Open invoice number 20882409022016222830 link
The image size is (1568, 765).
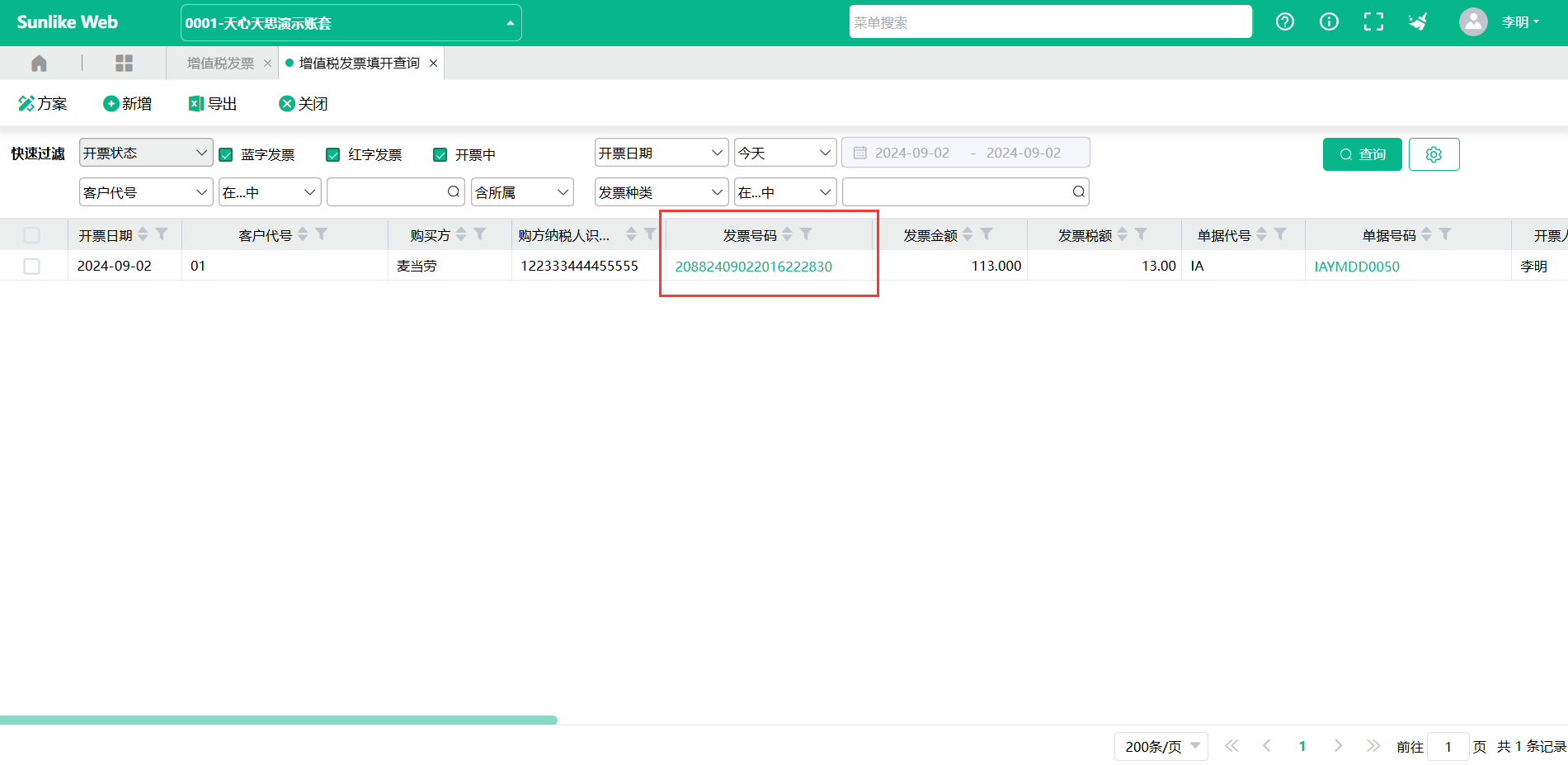(753, 267)
